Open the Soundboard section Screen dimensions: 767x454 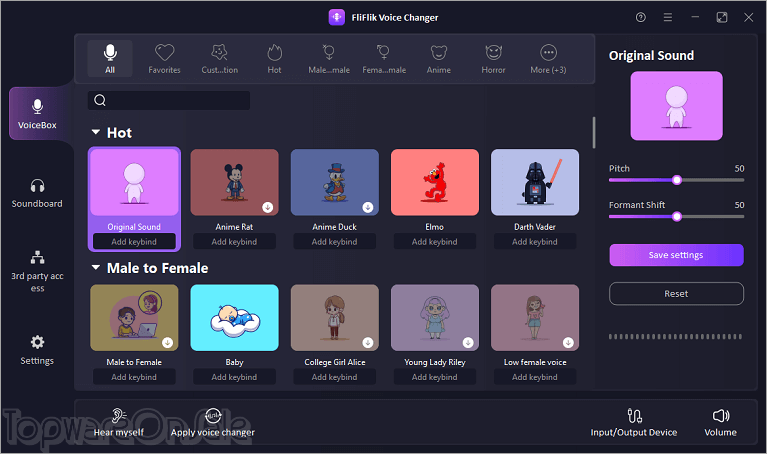pos(37,193)
